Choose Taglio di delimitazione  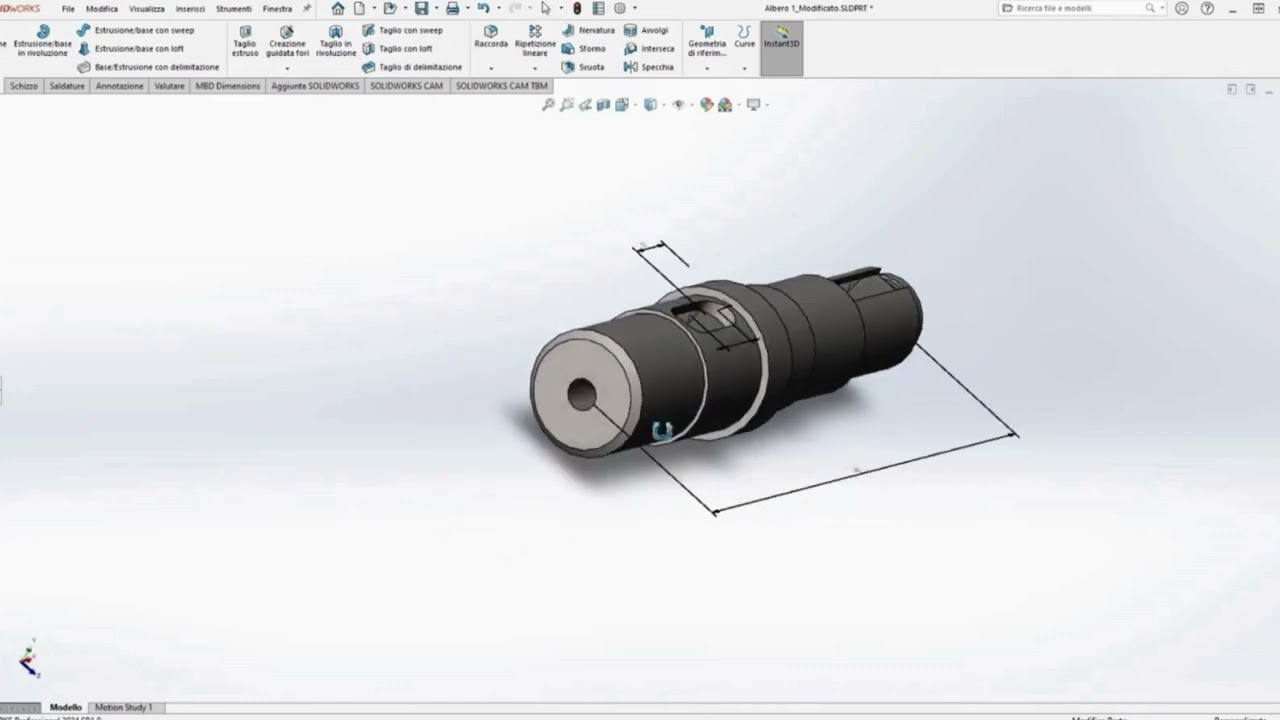[412, 67]
